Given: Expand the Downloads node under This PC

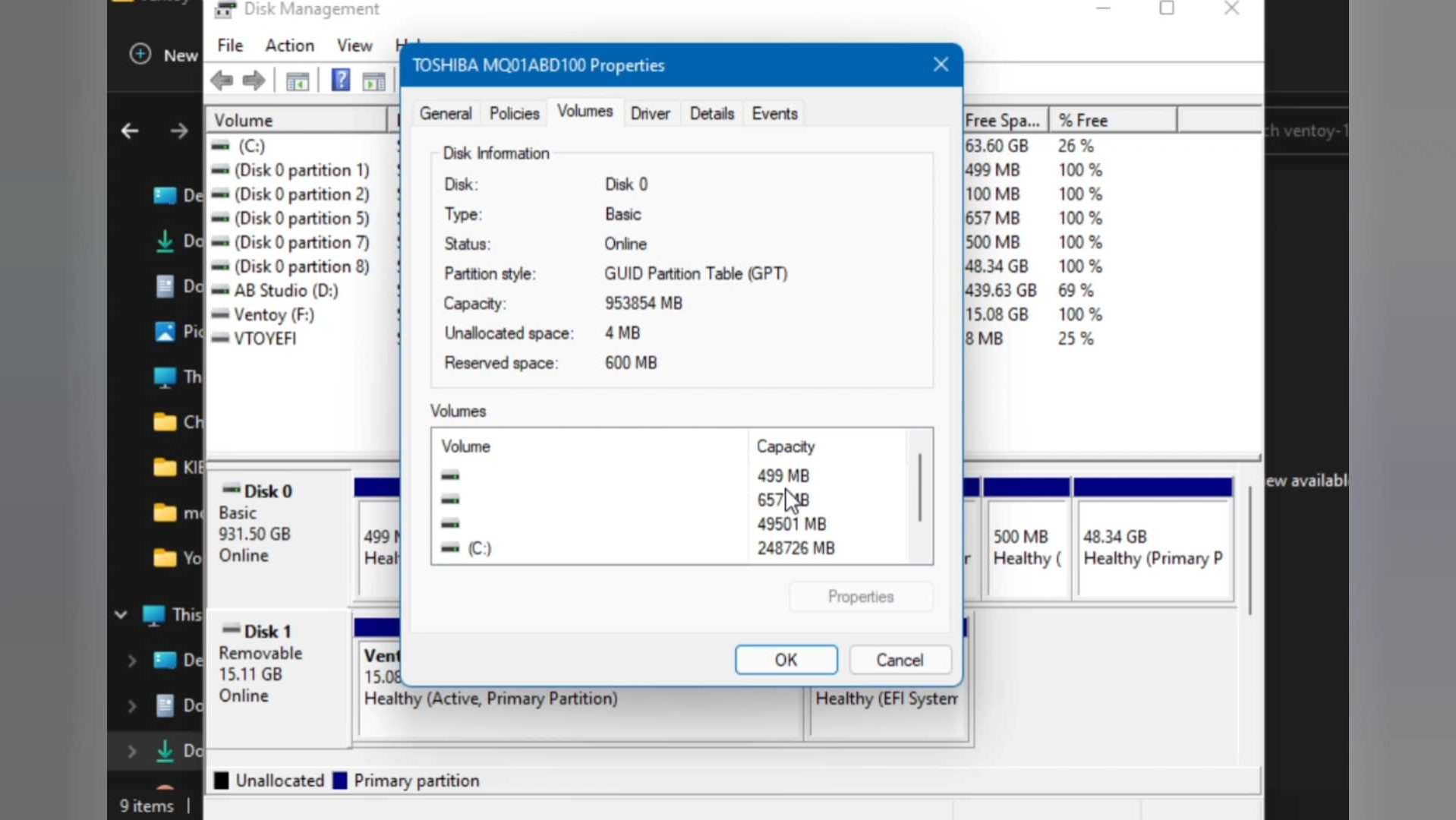Looking at the screenshot, I should (131, 752).
